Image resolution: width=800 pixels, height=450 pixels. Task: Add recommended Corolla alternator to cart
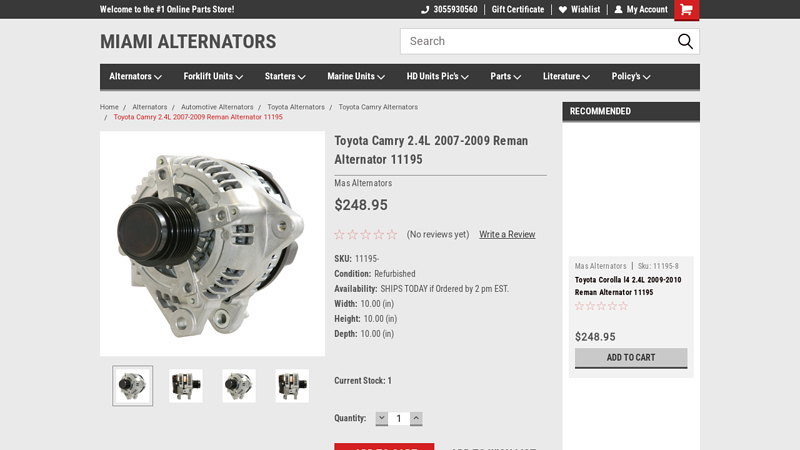pyautogui.click(x=631, y=358)
